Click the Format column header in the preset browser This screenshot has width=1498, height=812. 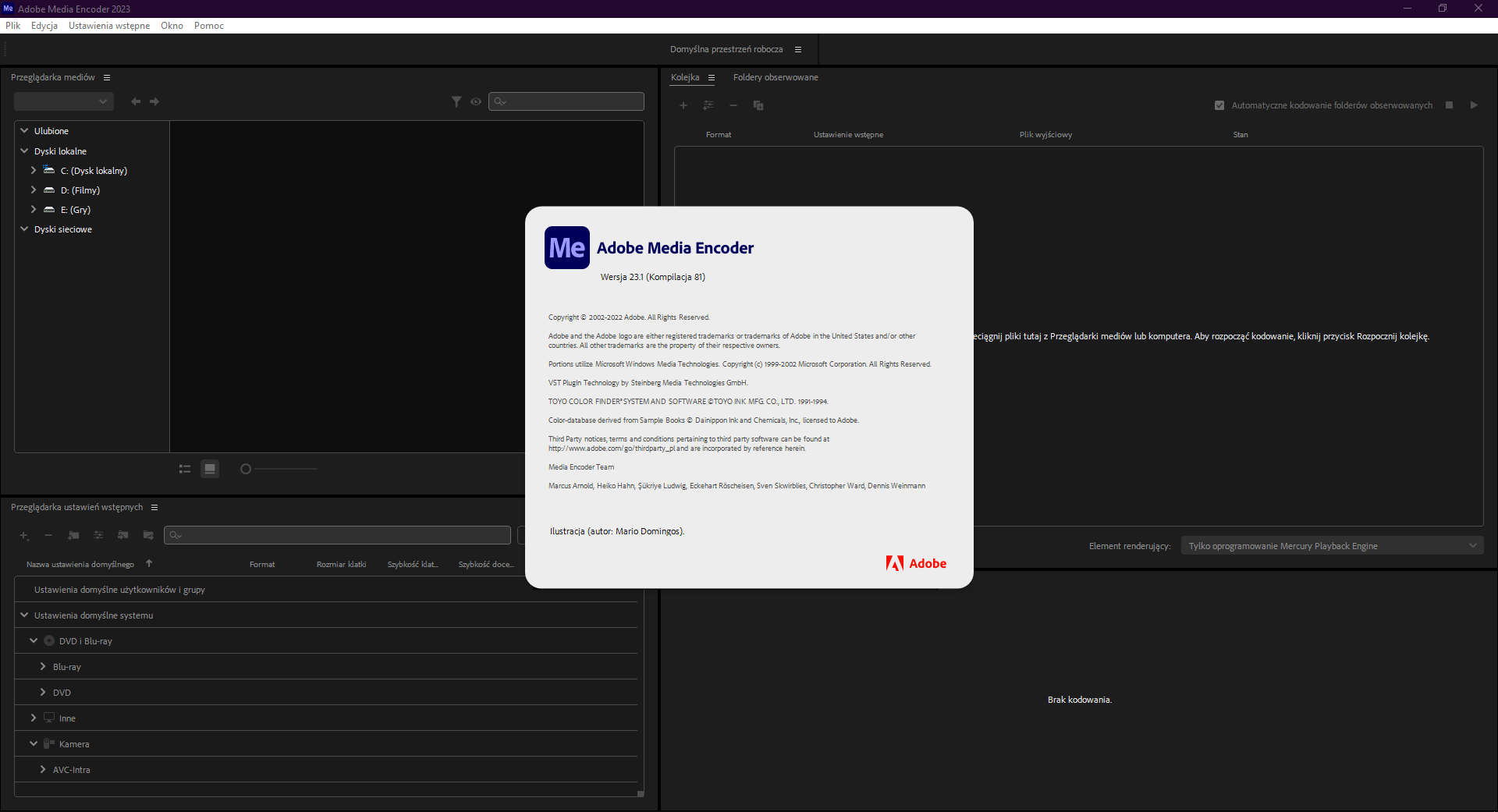(262, 564)
